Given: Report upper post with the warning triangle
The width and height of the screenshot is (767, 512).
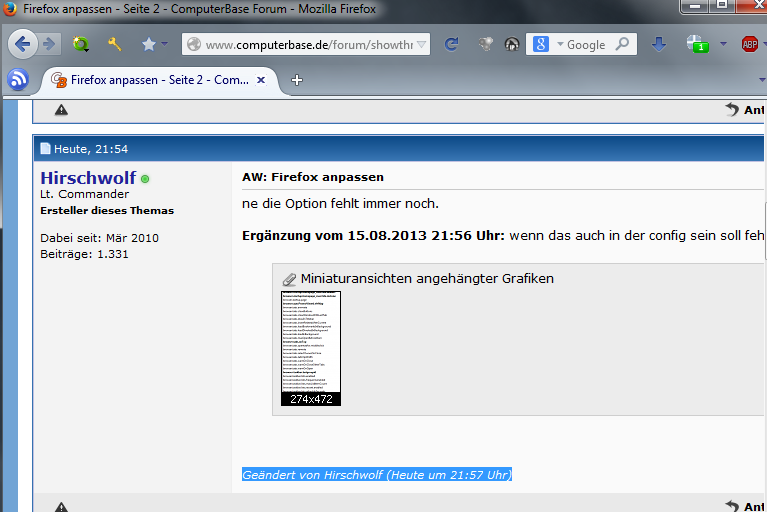Looking at the screenshot, I should coord(61,110).
